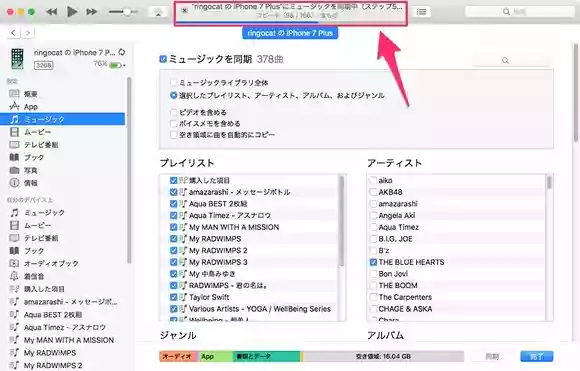This screenshot has width=580, height=371.
Task: Uncheck the My 中島みゆき playlist
Action: 173,274
